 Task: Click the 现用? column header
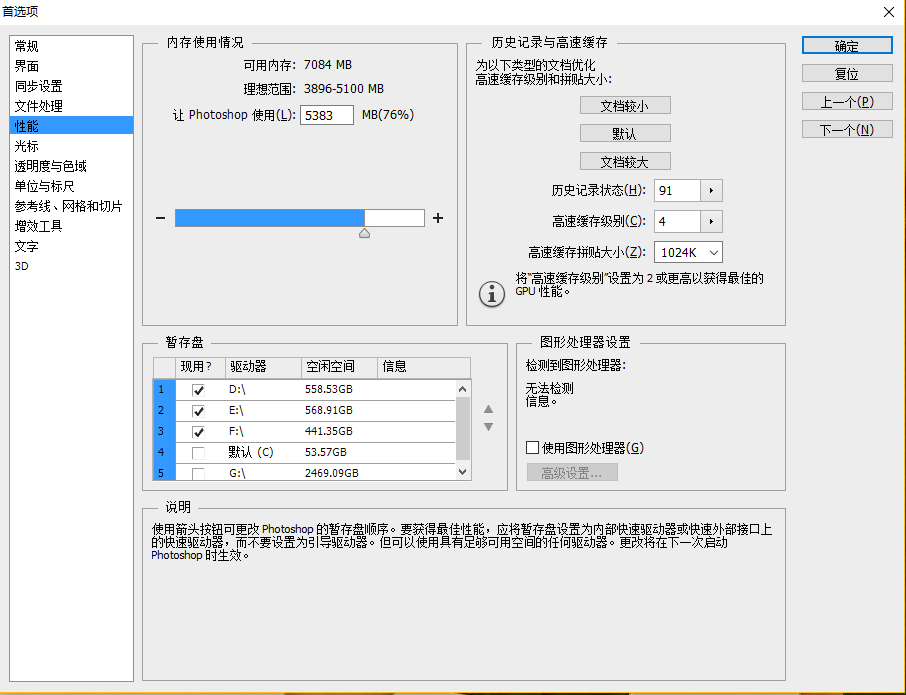pos(200,367)
